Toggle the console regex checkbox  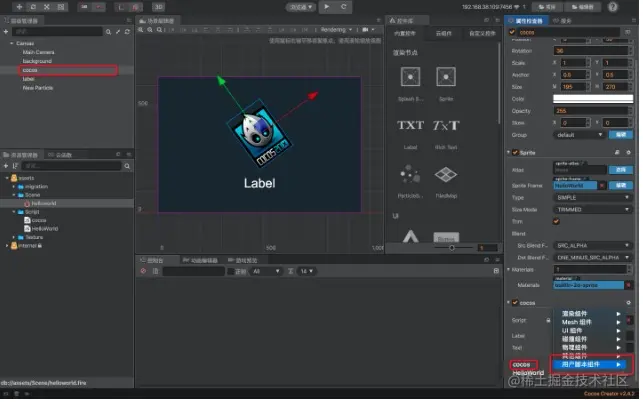[x=231, y=272]
